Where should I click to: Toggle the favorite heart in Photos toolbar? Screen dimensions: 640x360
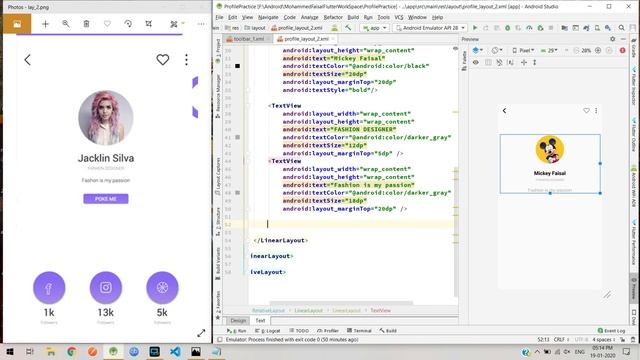point(107,24)
